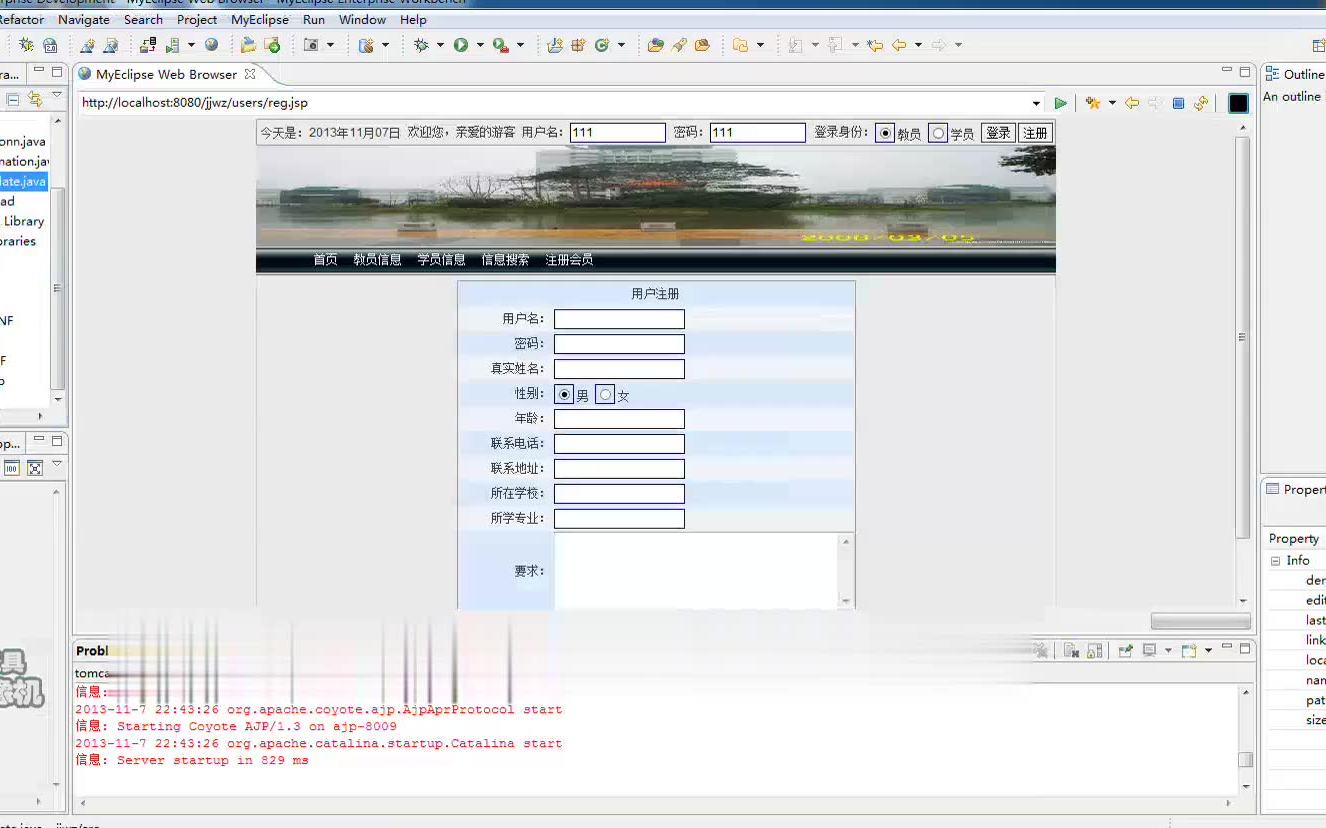Click the camera screenshot icon in toolbar

click(311, 45)
